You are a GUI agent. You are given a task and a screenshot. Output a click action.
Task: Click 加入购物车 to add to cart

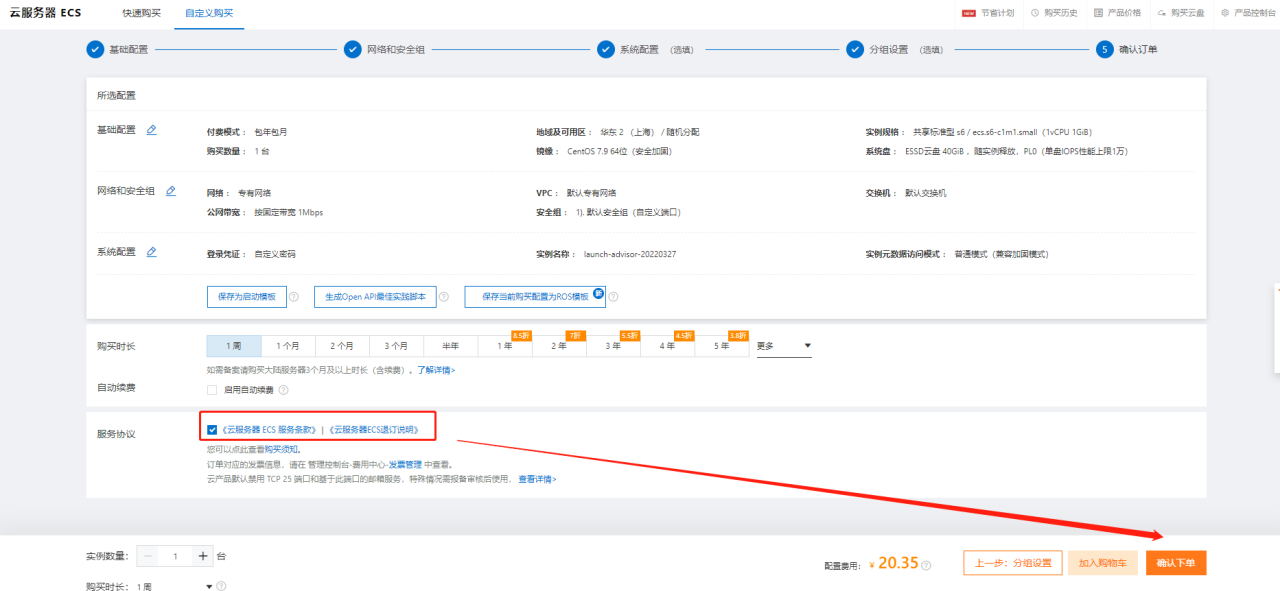click(1102, 562)
